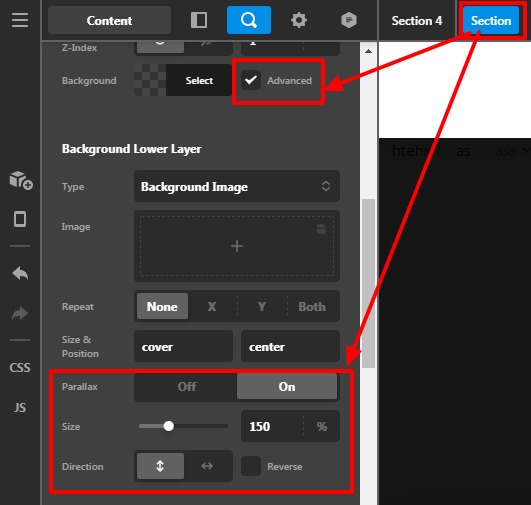Screen dimensions: 531x505
Task: Switch to the Section 4 breadcrumb
Action: click(417, 21)
